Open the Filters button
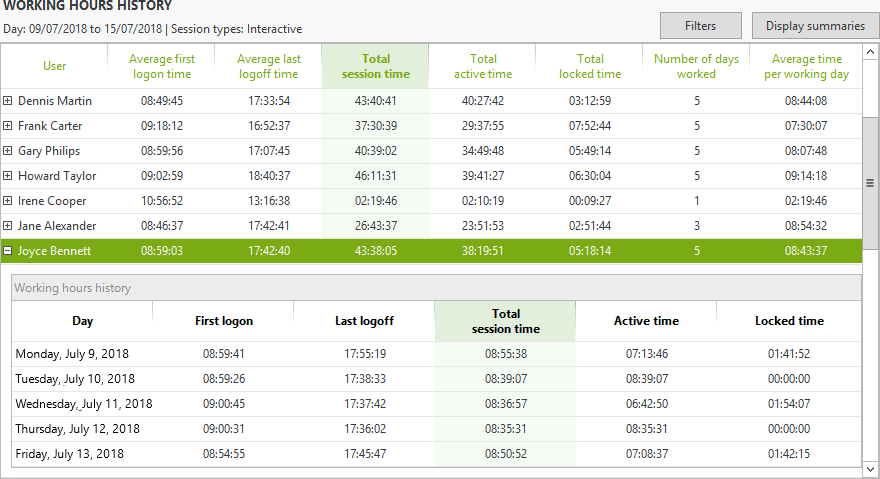This screenshot has width=880, height=479. 700,26
